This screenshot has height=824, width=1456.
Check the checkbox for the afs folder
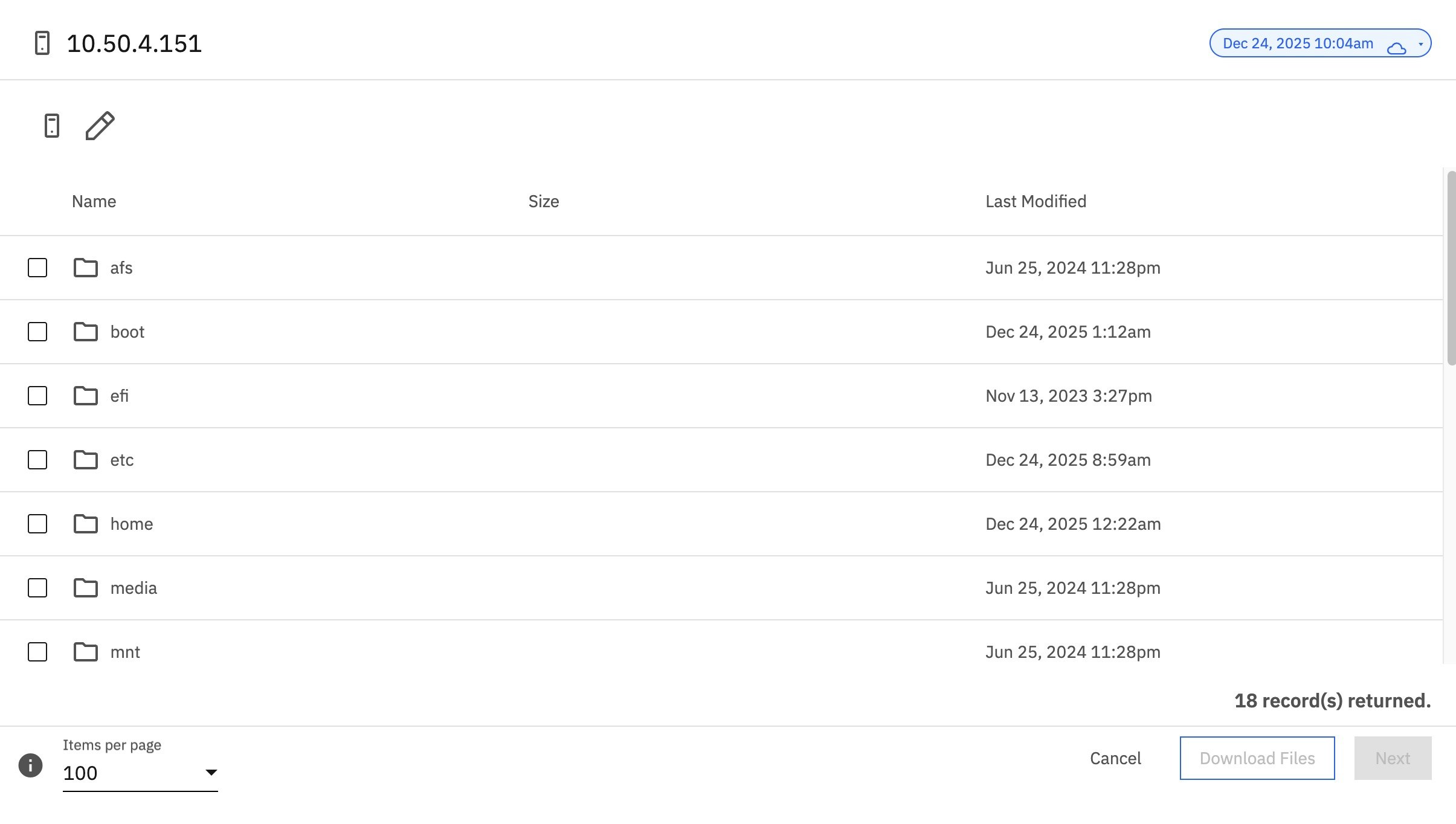click(37, 267)
